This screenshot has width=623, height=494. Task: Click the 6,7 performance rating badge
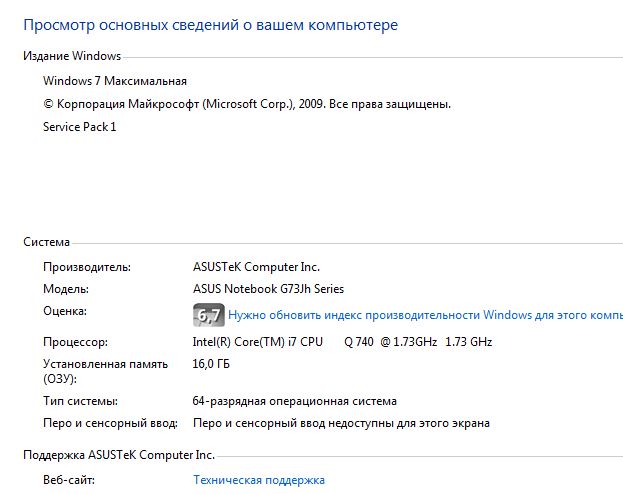click(209, 315)
